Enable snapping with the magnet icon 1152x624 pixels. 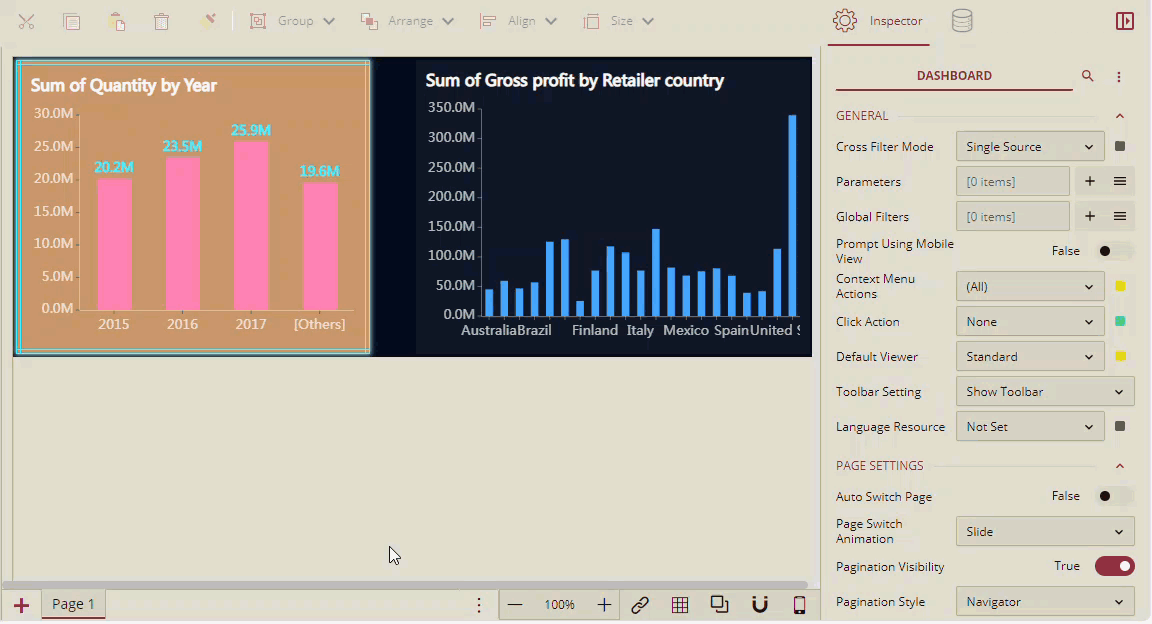coord(760,604)
